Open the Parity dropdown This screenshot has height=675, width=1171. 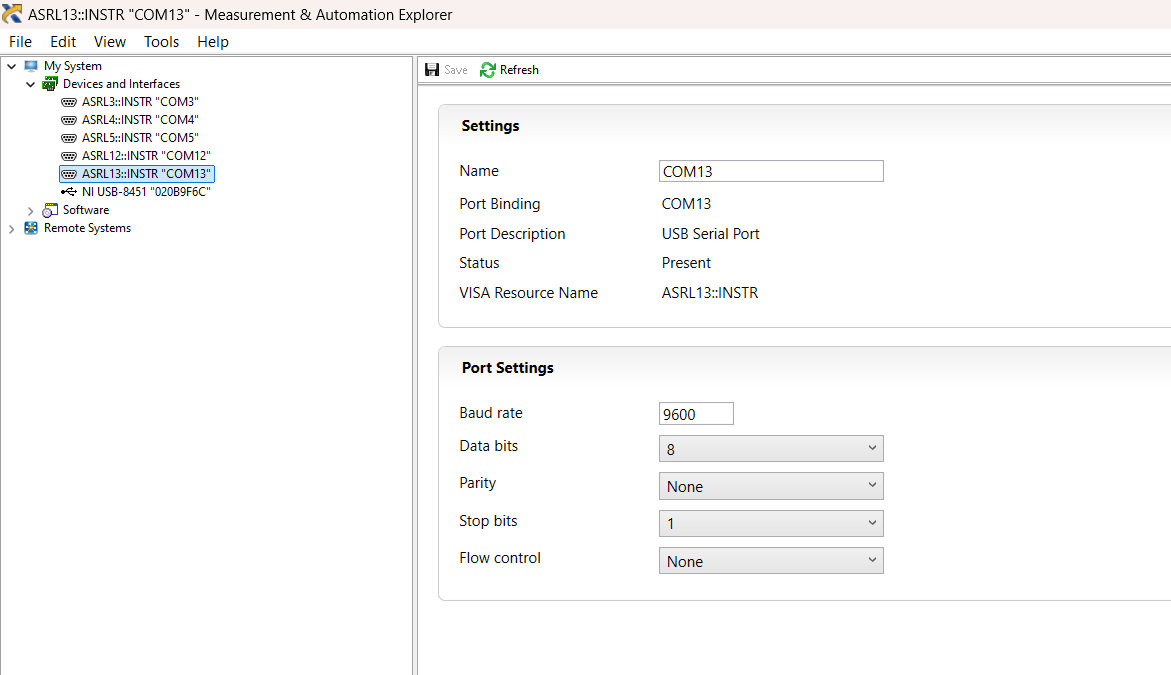[x=771, y=486]
